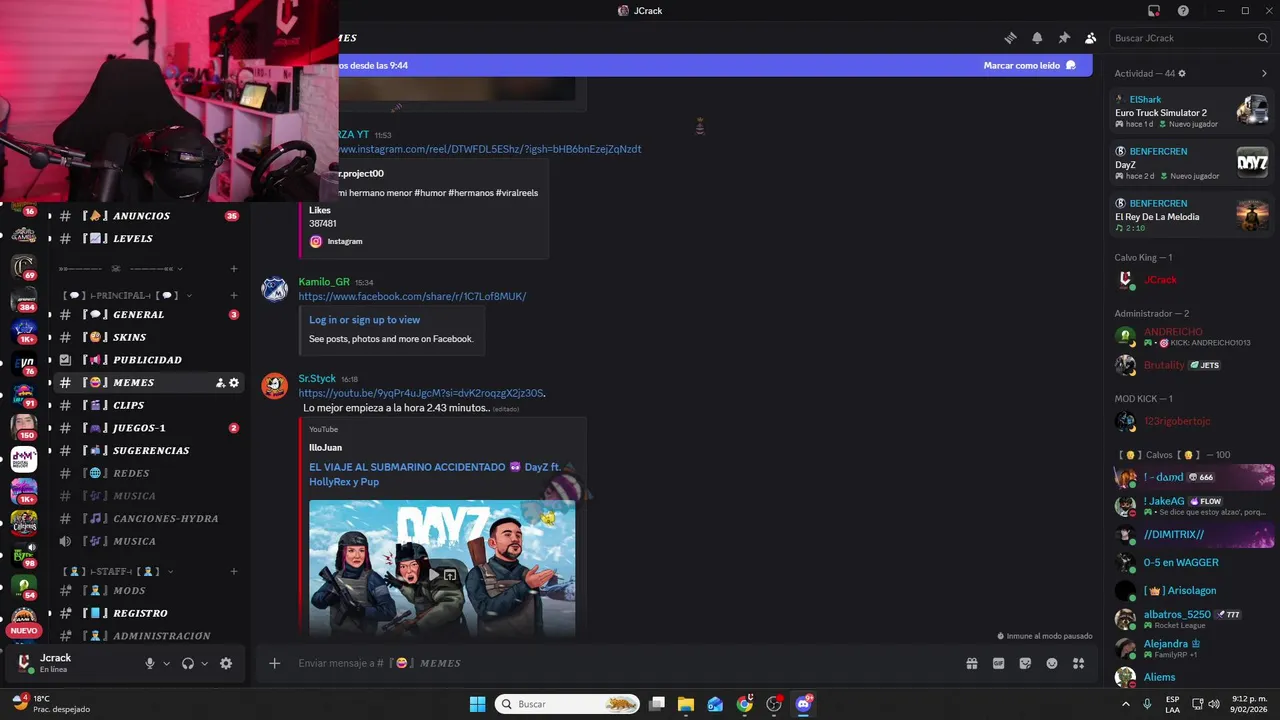Open ElShark Euro Truck Simulator 2 activity card

1192,111
